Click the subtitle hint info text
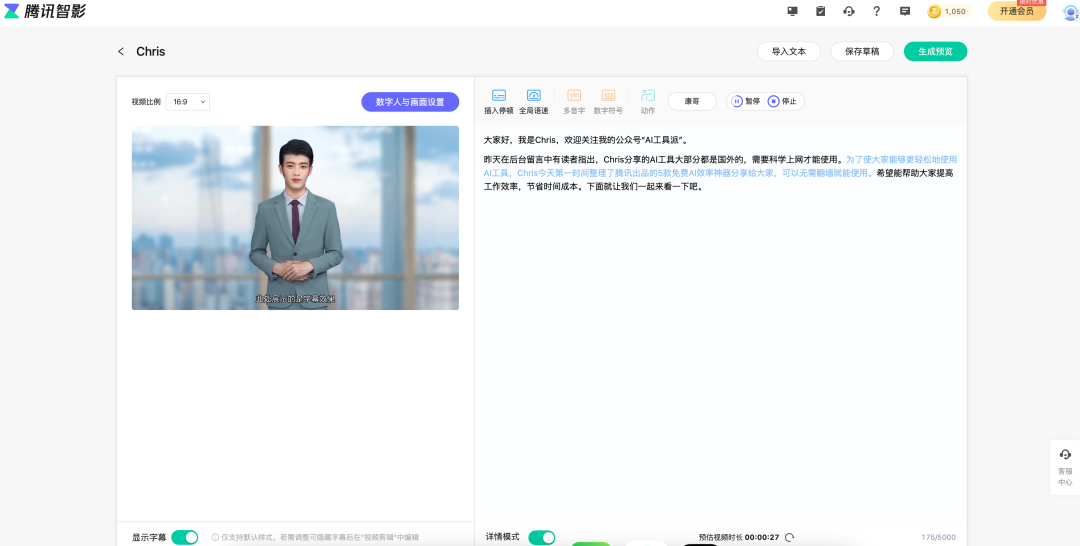The width and height of the screenshot is (1080, 546). point(315,537)
